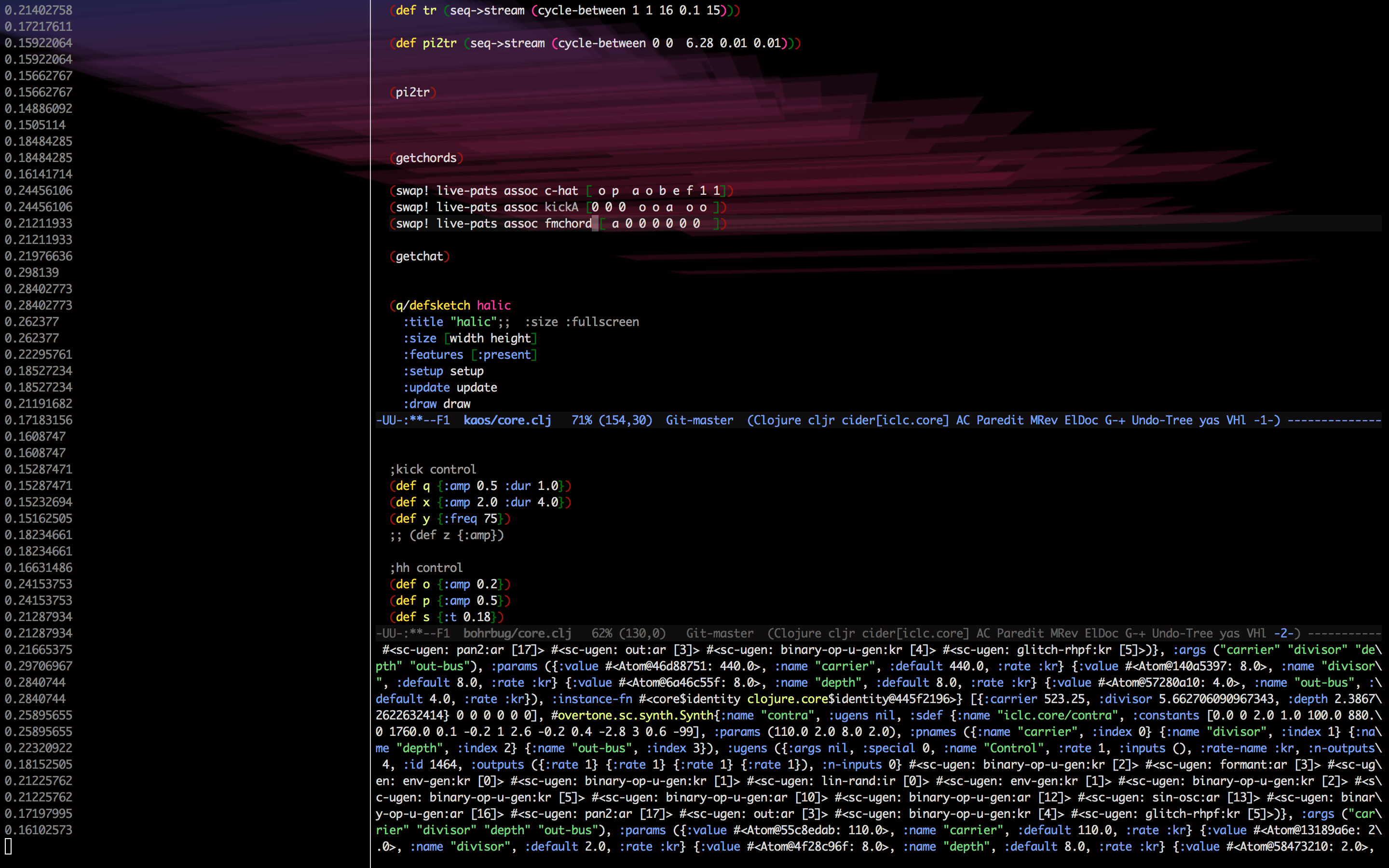Click kaos/core.clj buffer name in mode line
This screenshot has height=868, width=1389.
click(507, 420)
